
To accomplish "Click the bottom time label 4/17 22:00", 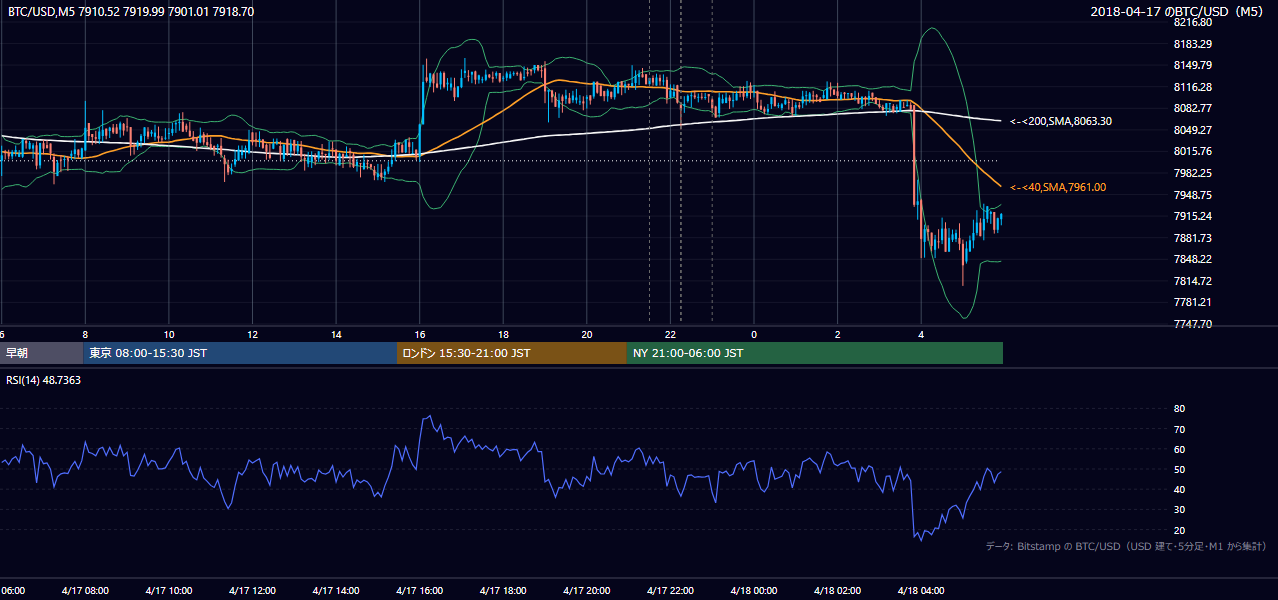I will click(x=670, y=590).
